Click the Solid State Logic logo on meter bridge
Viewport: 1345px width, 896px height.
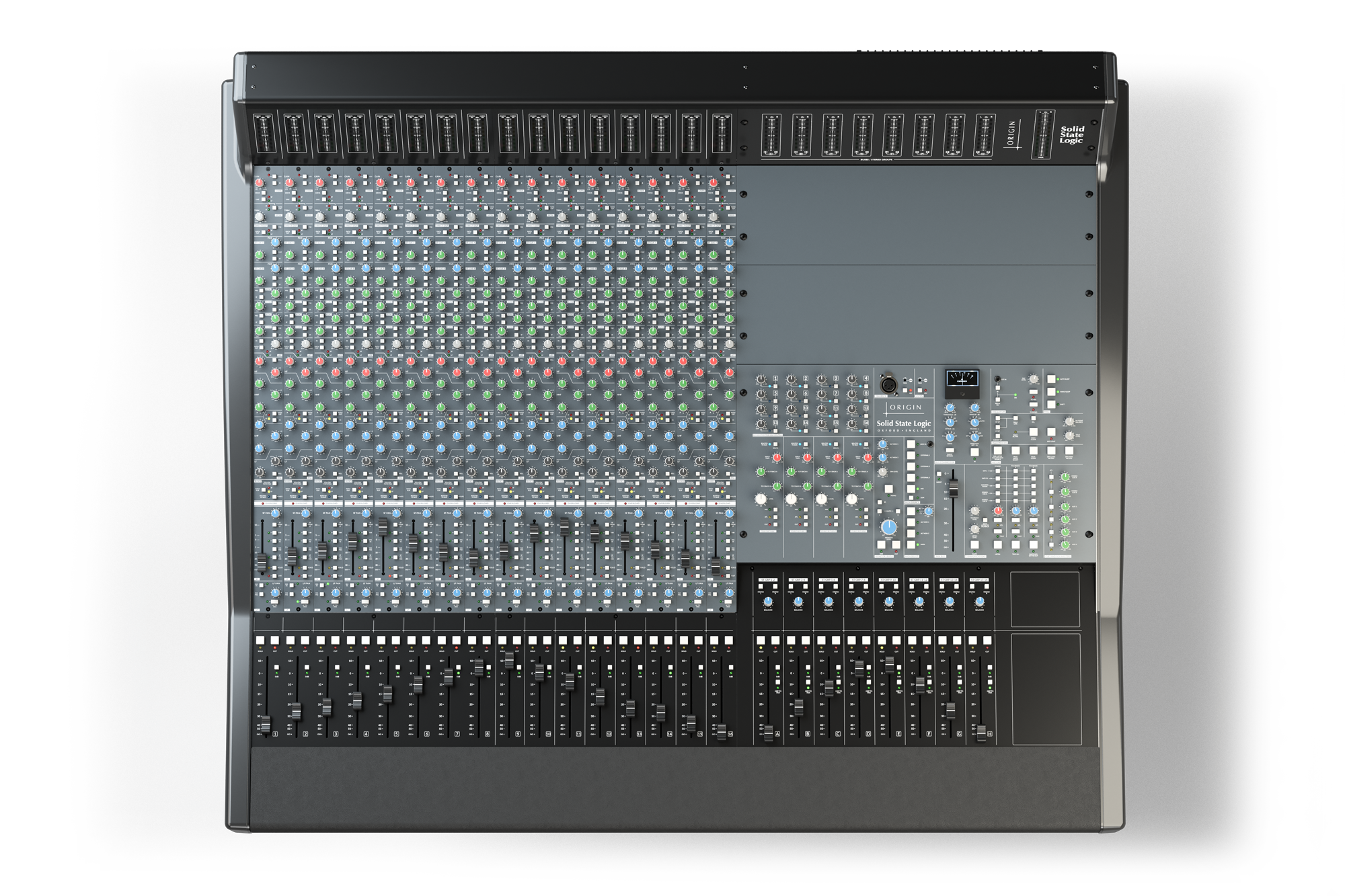[x=1071, y=134]
